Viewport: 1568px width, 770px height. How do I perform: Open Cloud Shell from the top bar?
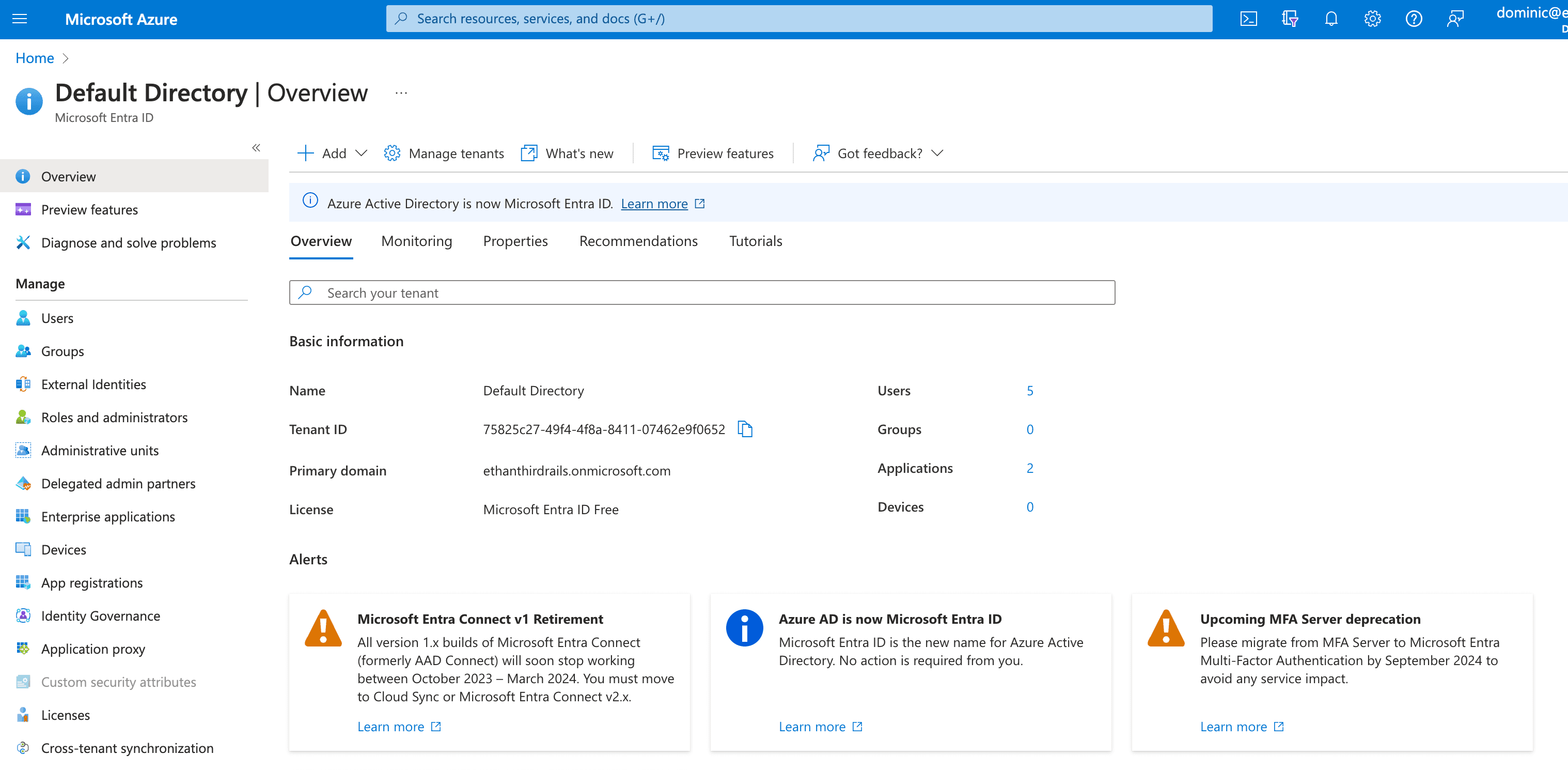pyautogui.click(x=1248, y=19)
